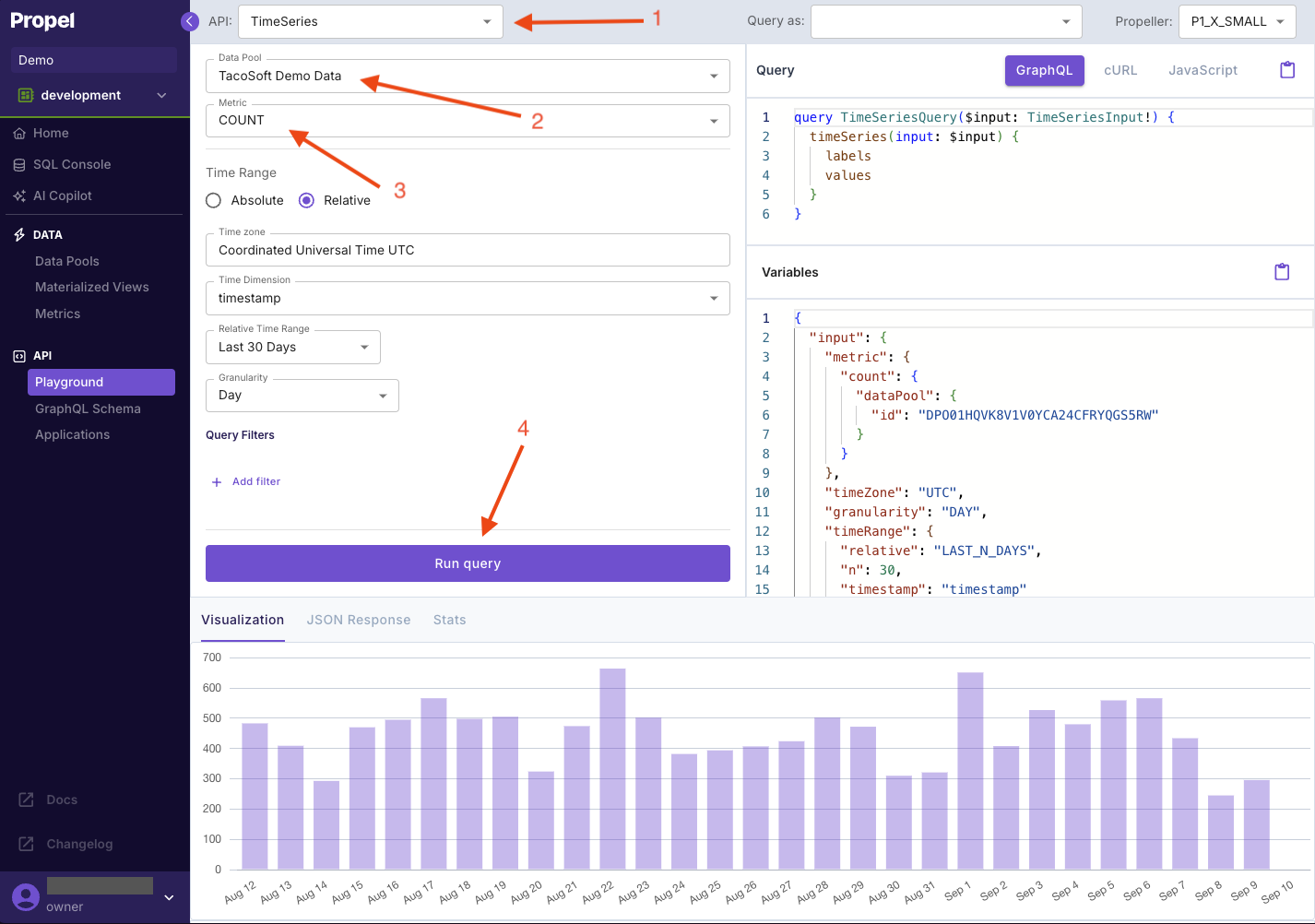Switch to the JSON Response tab
The height and width of the screenshot is (924, 1315).
click(x=358, y=620)
